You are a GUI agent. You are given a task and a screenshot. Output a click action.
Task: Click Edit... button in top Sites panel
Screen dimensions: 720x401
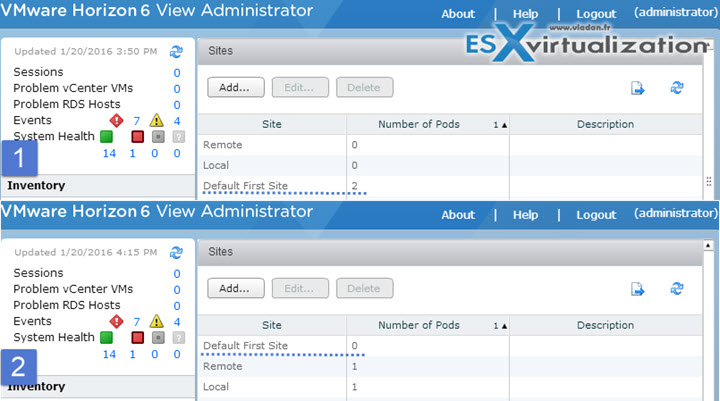click(x=300, y=87)
